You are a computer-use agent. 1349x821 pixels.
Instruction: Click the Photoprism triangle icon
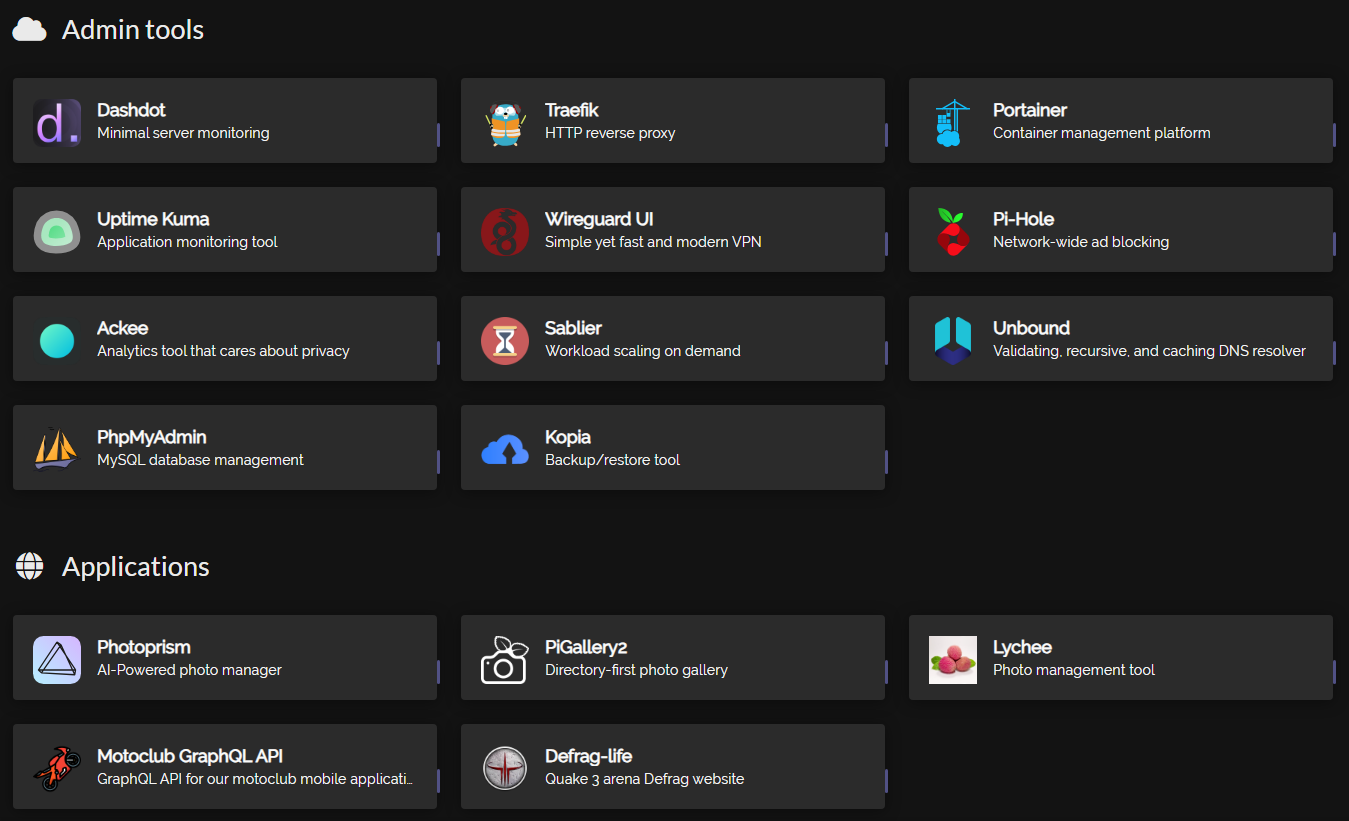click(x=57, y=660)
